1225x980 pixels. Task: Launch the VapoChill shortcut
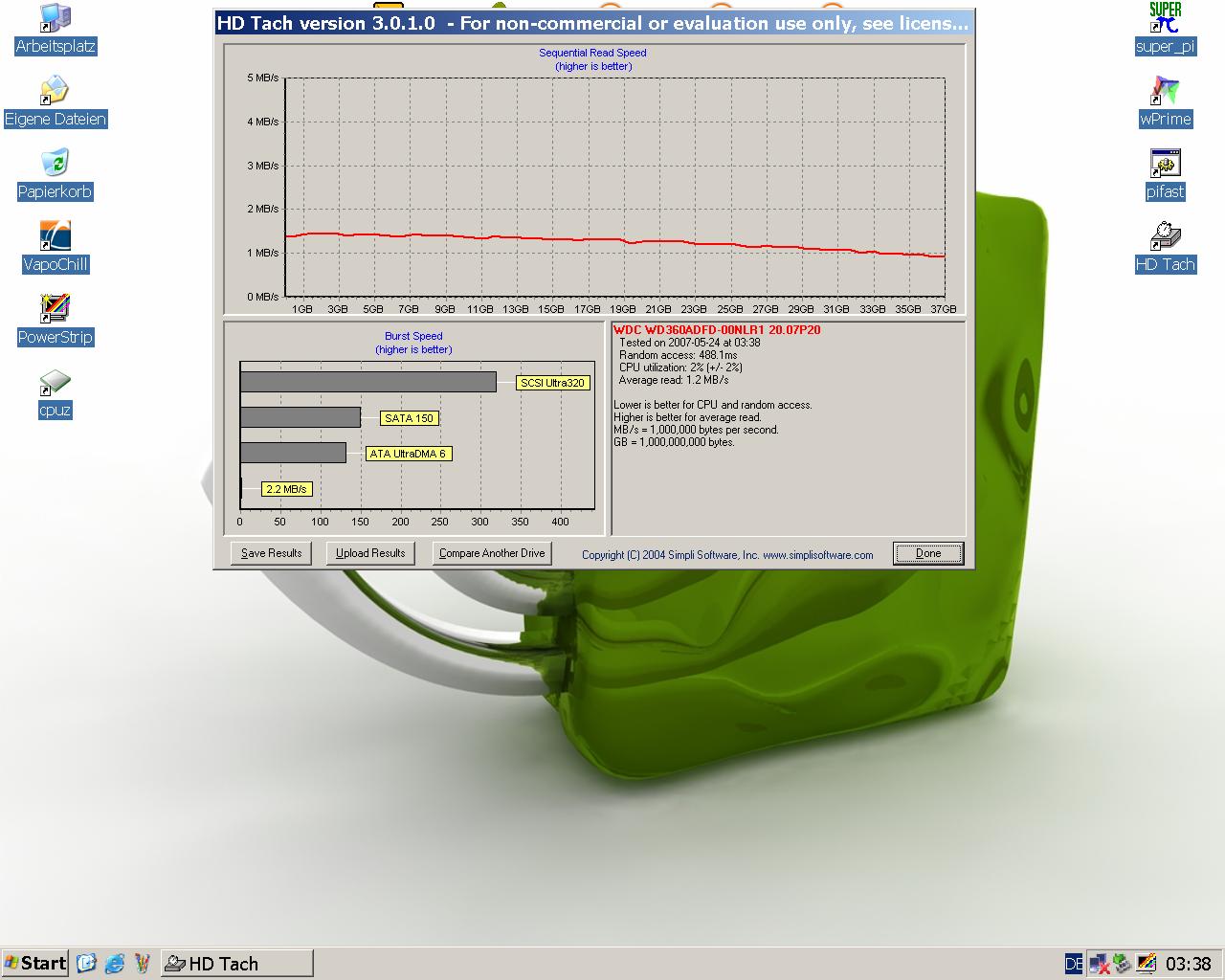[x=55, y=236]
